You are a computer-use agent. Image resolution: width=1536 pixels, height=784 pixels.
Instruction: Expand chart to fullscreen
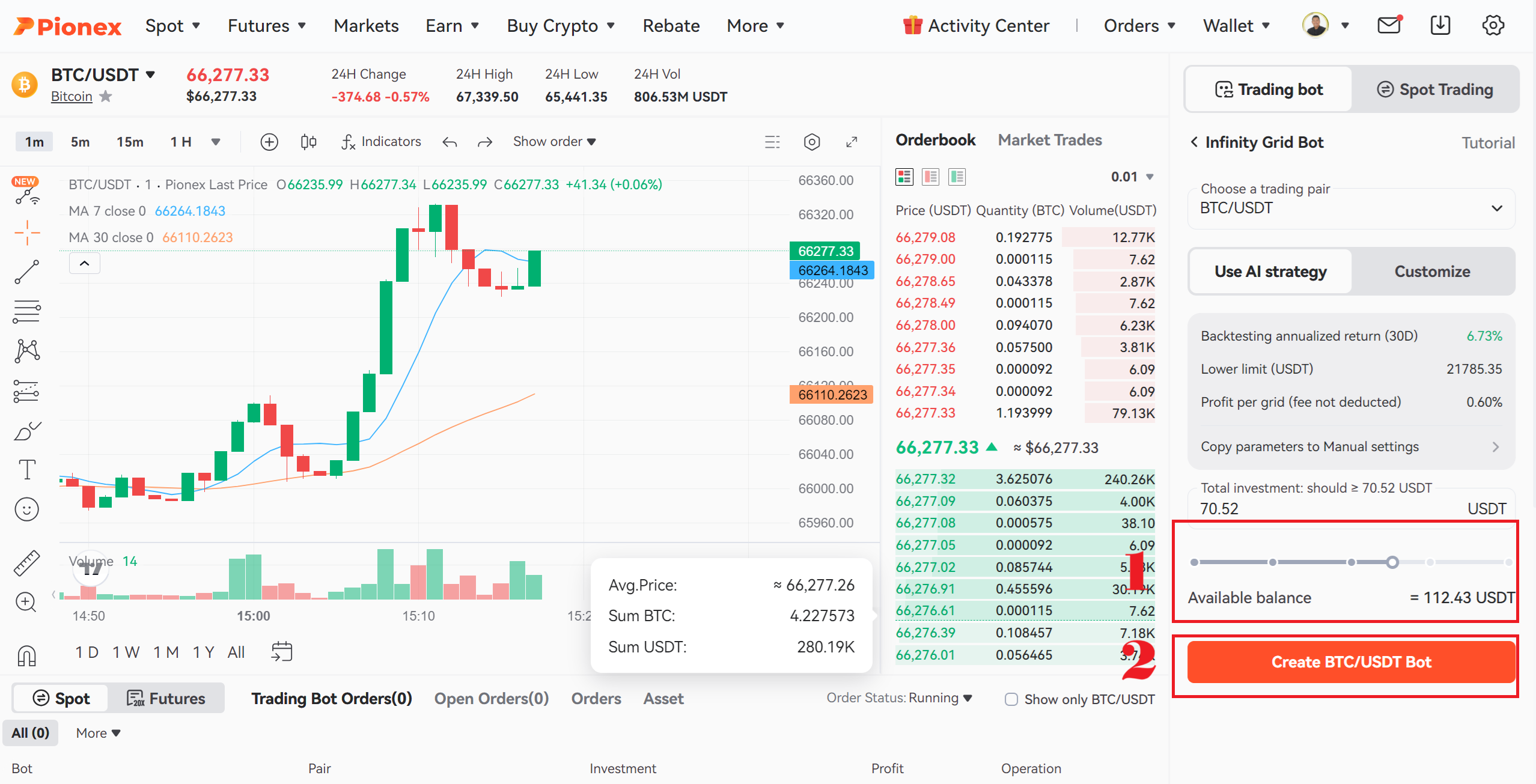(x=852, y=142)
